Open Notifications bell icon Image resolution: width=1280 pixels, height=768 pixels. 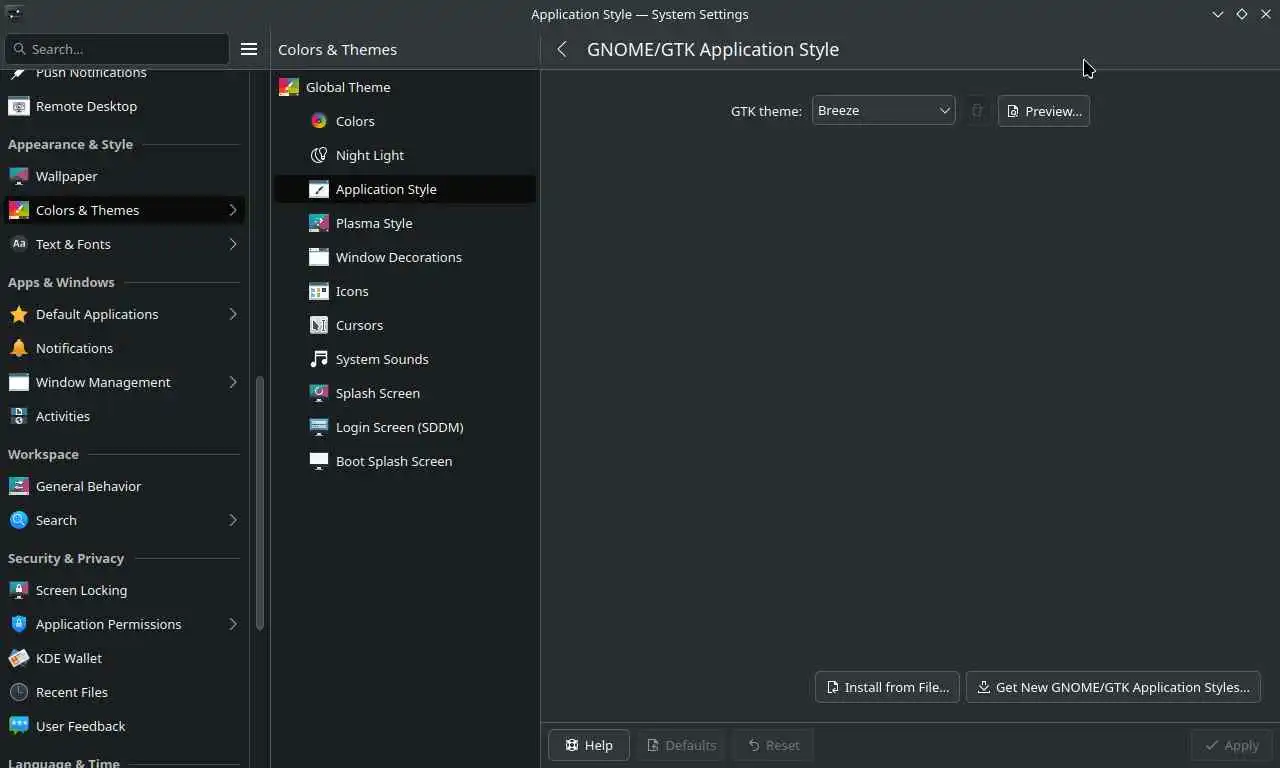point(18,348)
